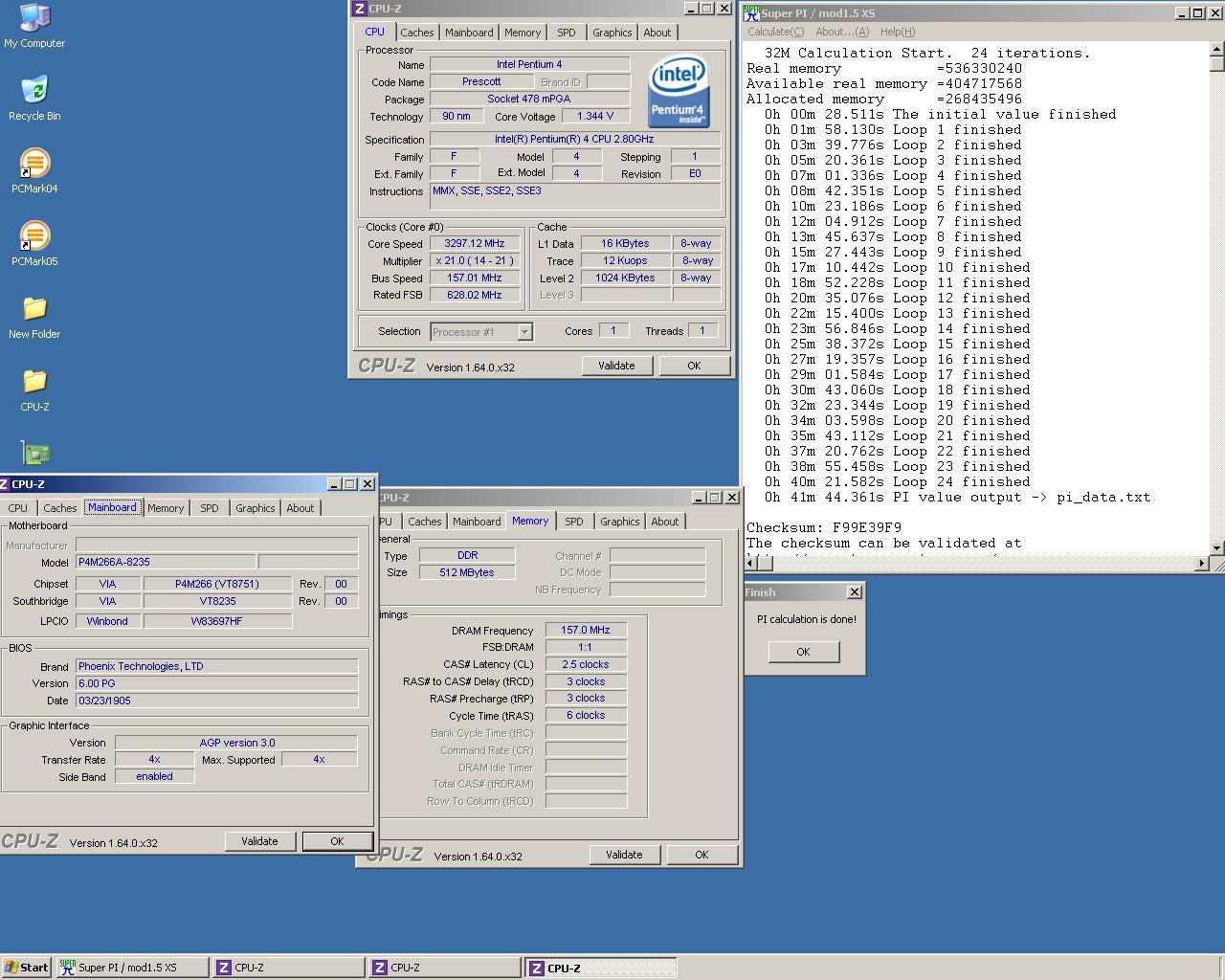Confirm OK in Finish dialog

(x=803, y=652)
